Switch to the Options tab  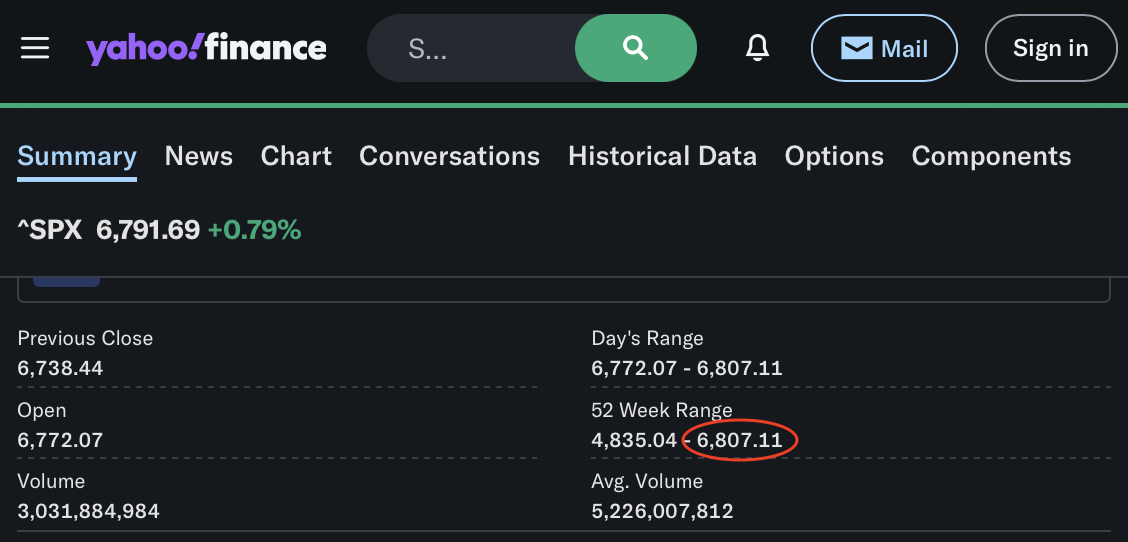coord(834,156)
